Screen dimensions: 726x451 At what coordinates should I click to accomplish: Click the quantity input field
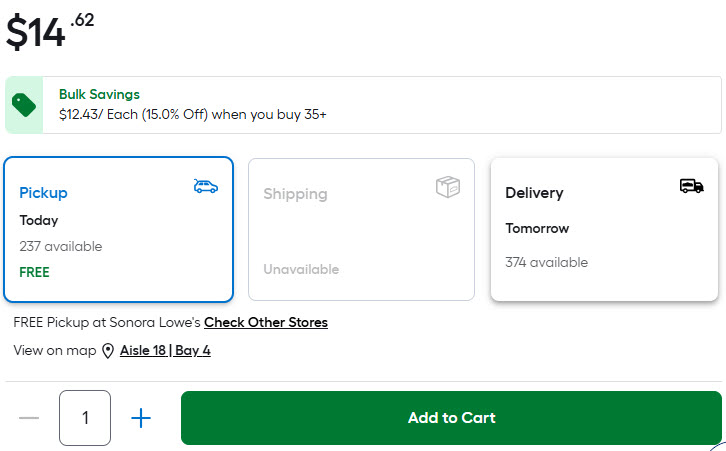(85, 418)
